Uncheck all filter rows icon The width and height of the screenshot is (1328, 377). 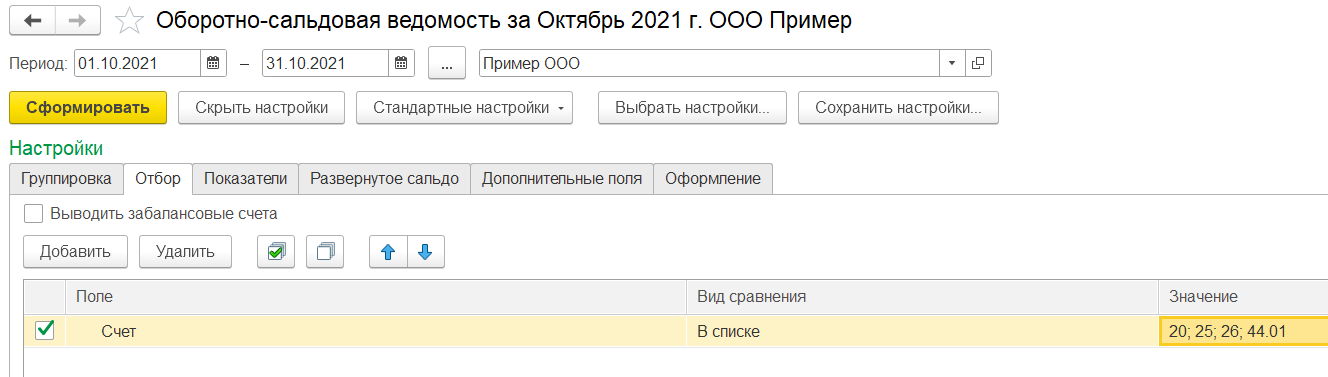324,253
